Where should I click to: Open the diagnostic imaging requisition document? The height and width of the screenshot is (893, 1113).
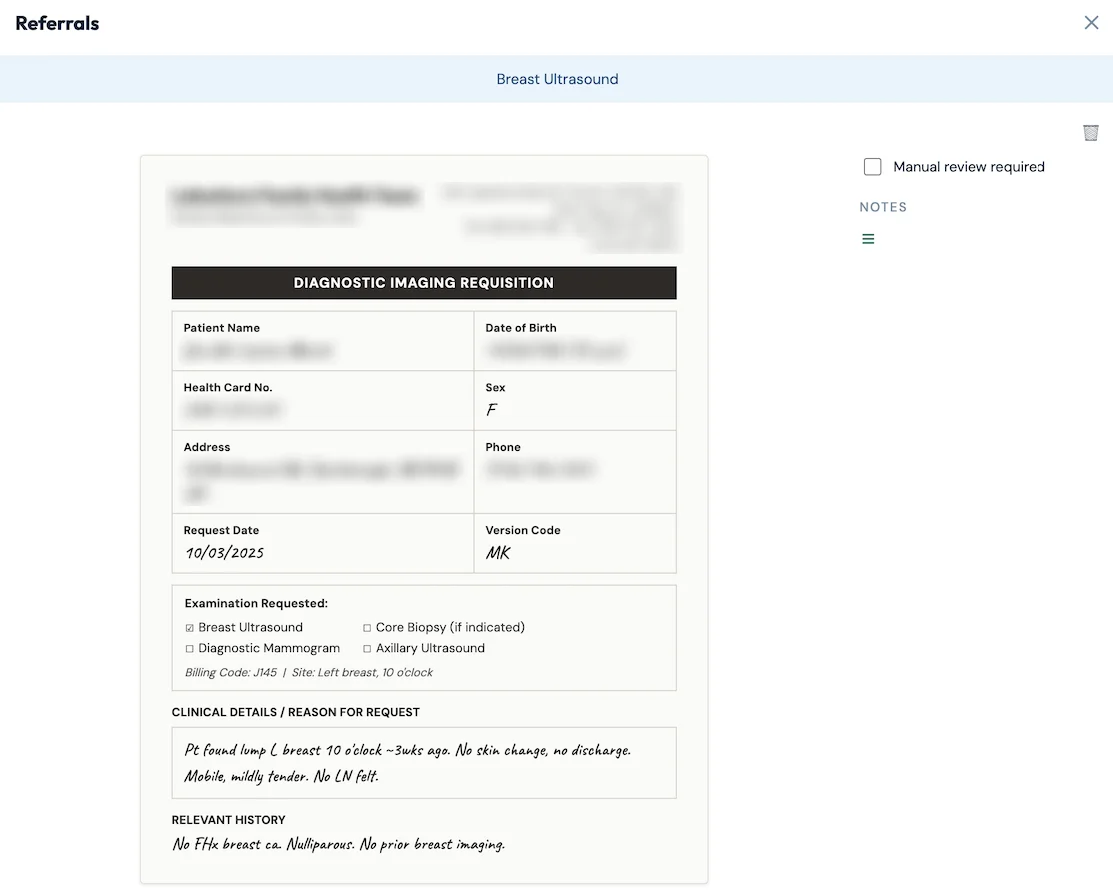(x=424, y=520)
